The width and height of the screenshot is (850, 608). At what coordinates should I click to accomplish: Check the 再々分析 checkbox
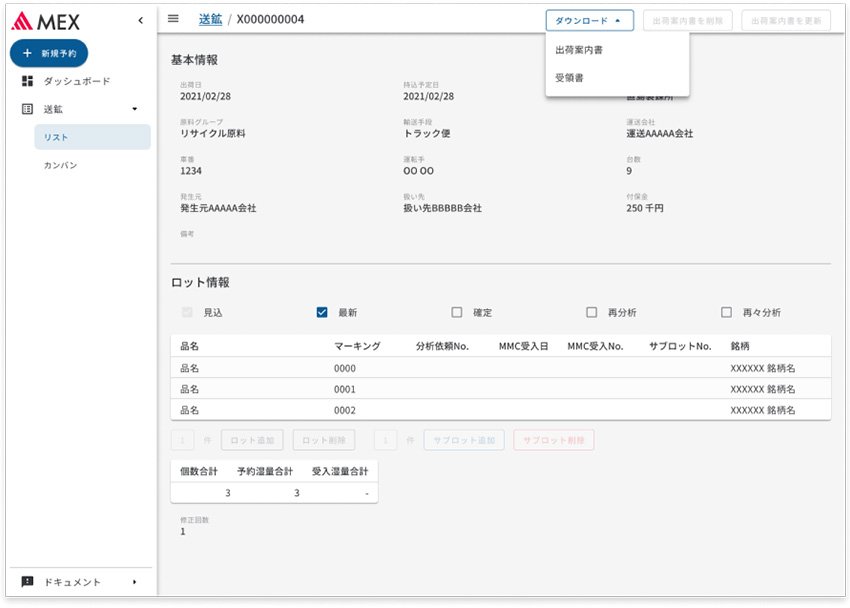tap(726, 312)
